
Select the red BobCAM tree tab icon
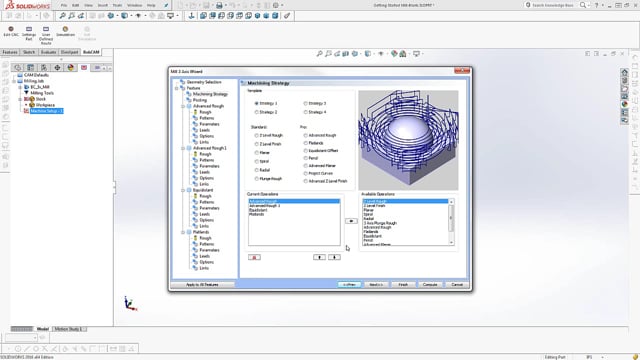coord(84,67)
